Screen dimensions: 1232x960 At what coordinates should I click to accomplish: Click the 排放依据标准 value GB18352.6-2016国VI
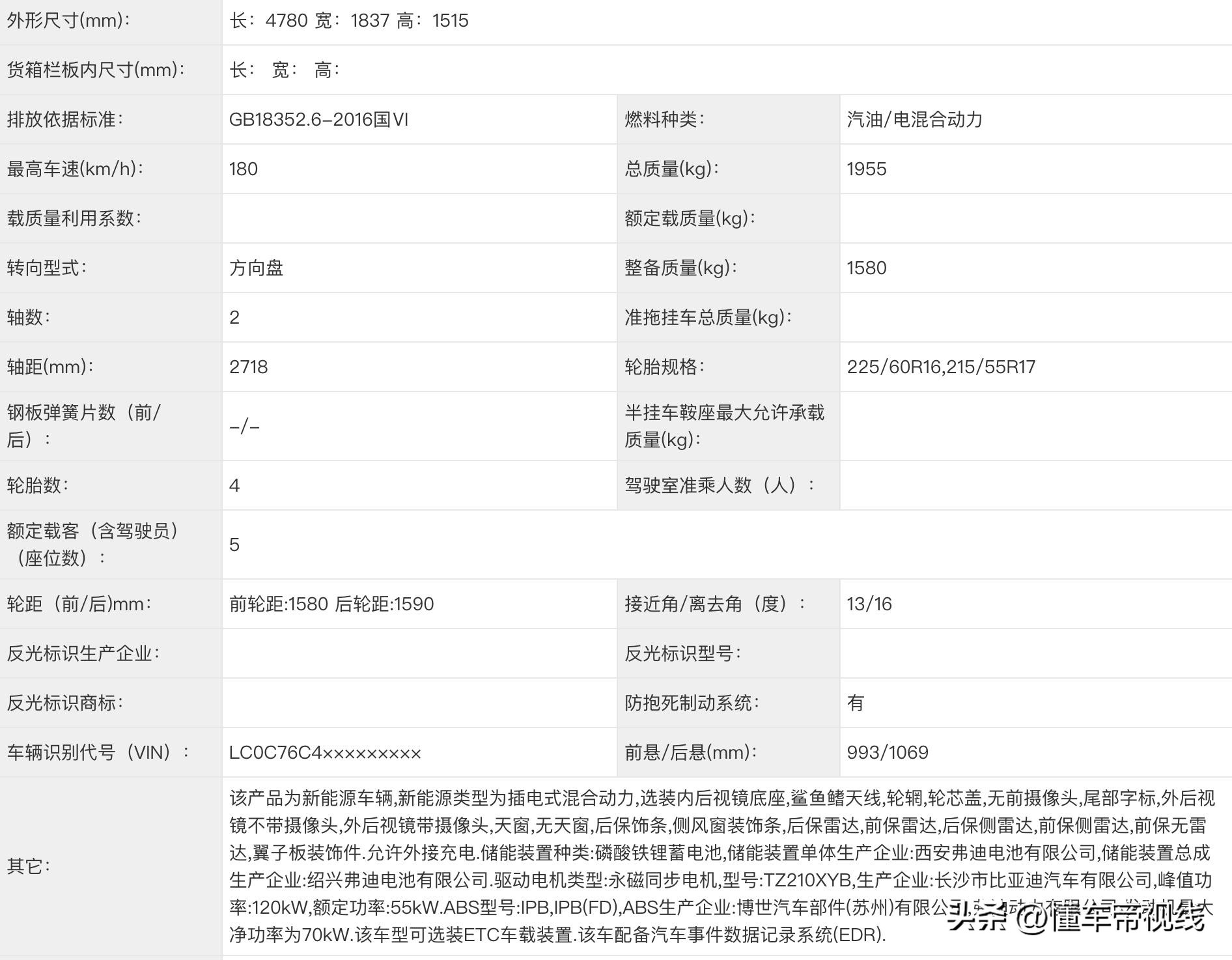tap(319, 119)
